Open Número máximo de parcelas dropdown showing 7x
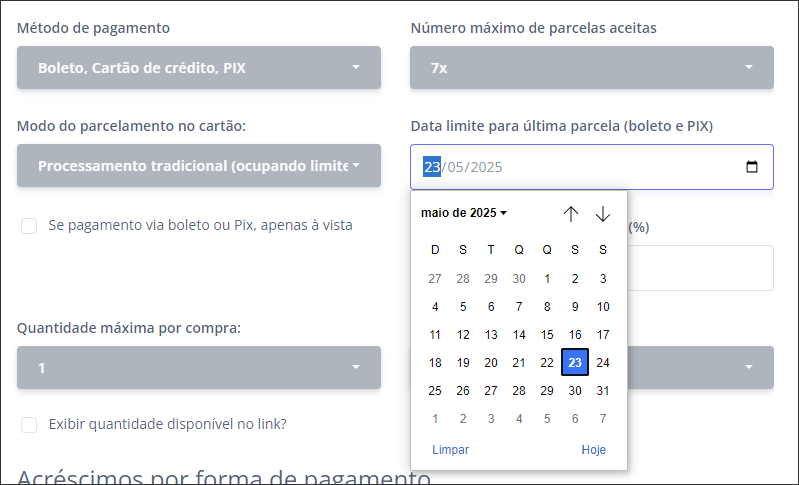Viewport: 799px width, 485px height. (x=592, y=67)
